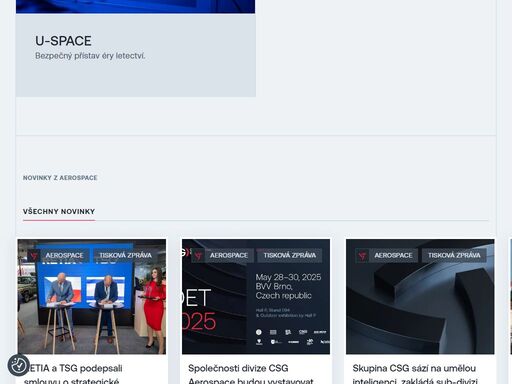Click Tisková zpráva tag on Brno event card
Viewport: 512px width, 384px height.
[x=290, y=256]
